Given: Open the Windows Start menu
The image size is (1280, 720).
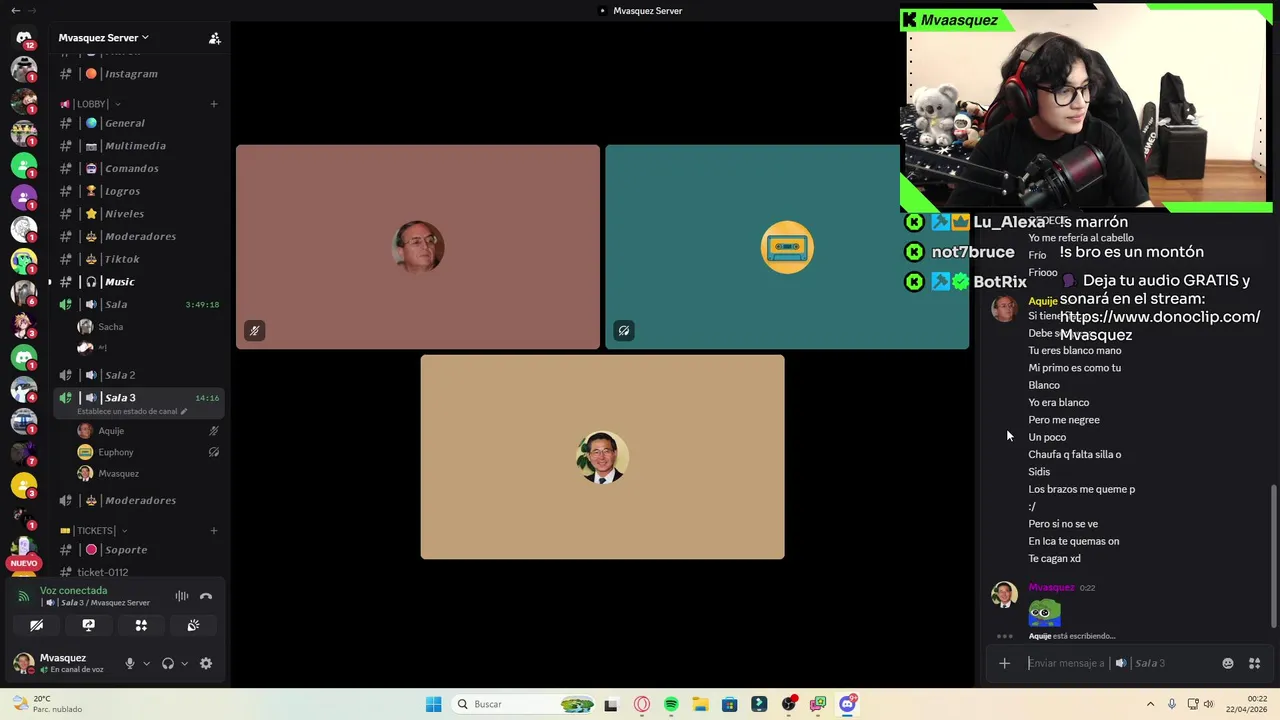Looking at the screenshot, I should point(433,704).
